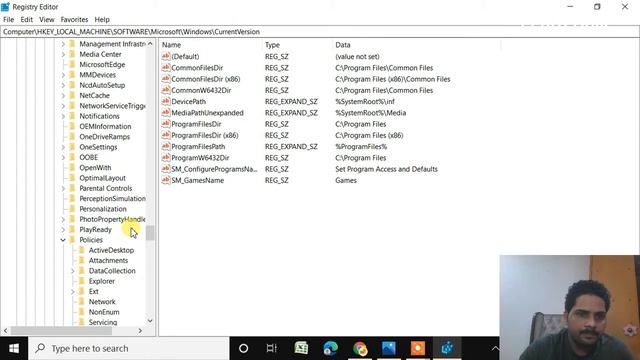
Task: Click tree pane scroll down arrow
Action: [150, 321]
